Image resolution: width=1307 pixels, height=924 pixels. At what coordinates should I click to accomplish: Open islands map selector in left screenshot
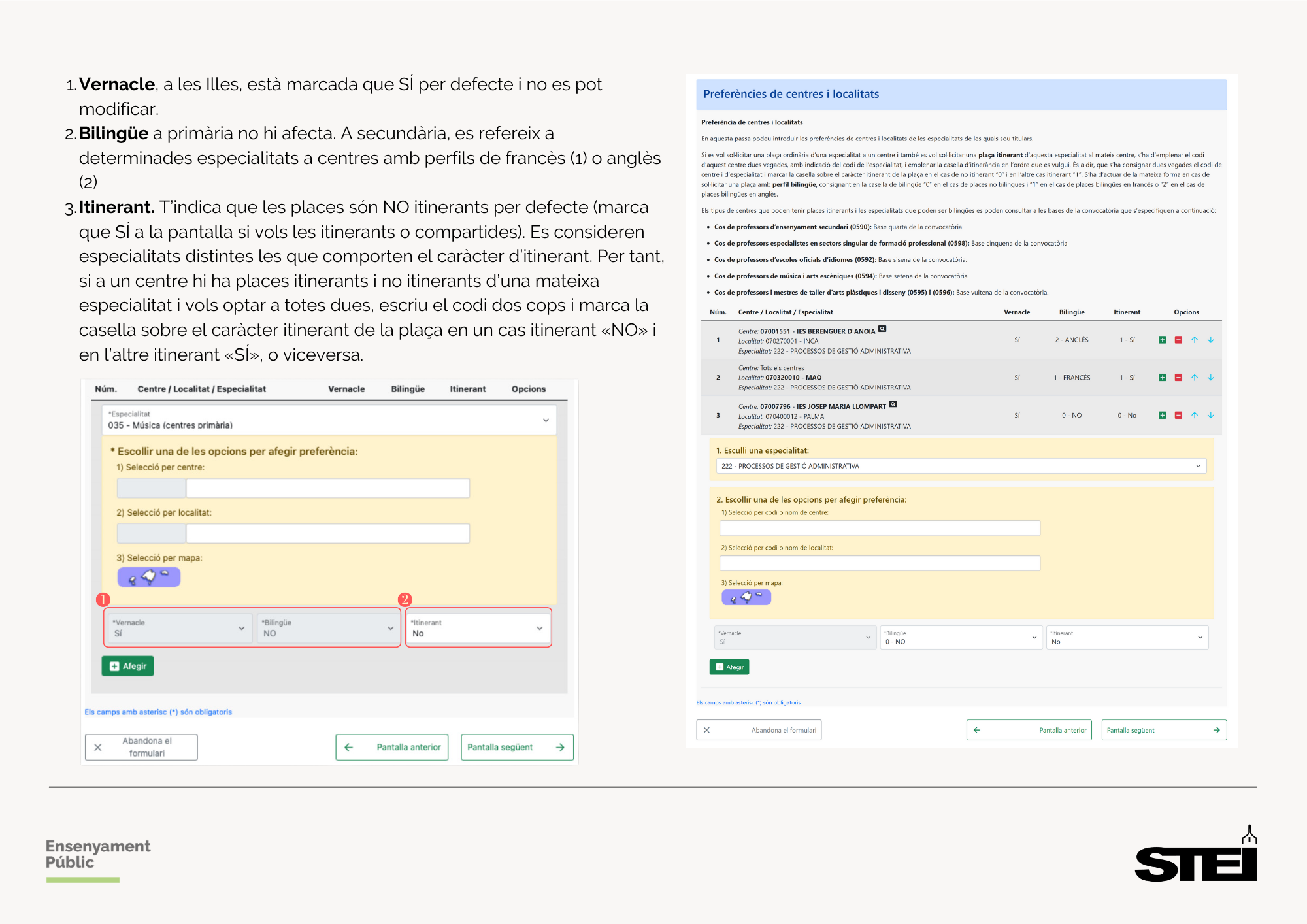[x=148, y=577]
